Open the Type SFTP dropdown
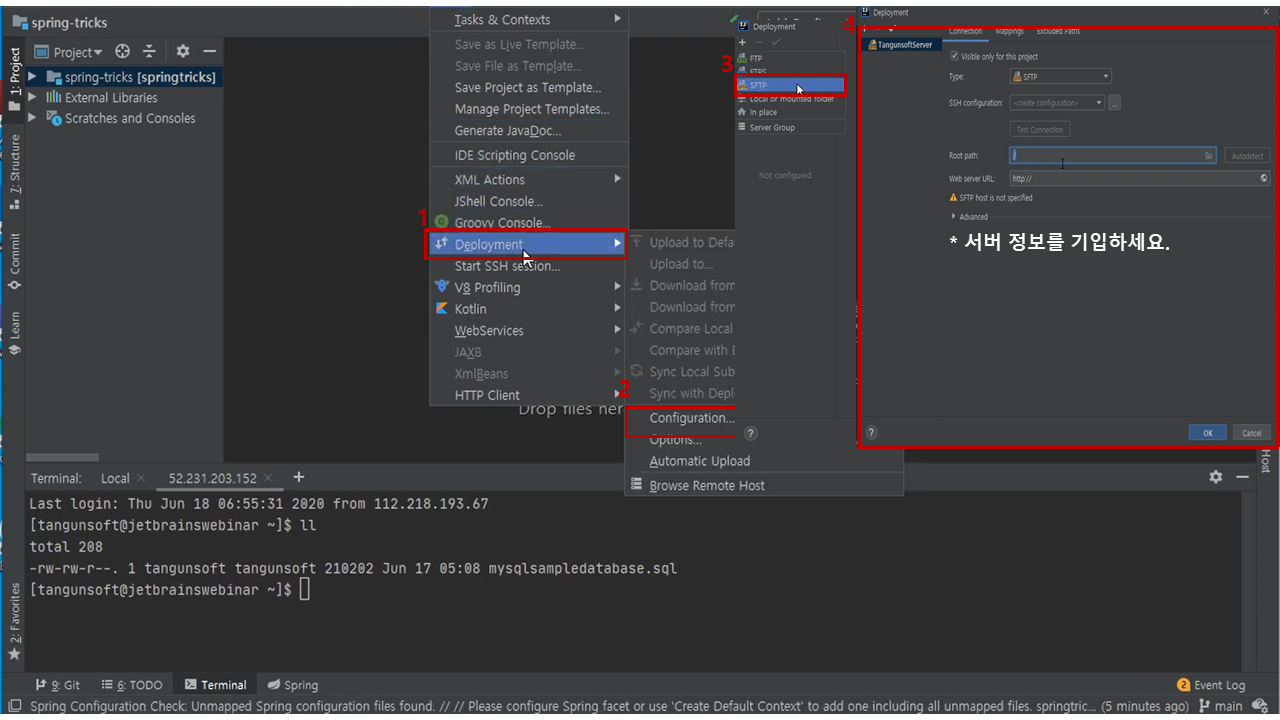 pyautogui.click(x=1060, y=76)
